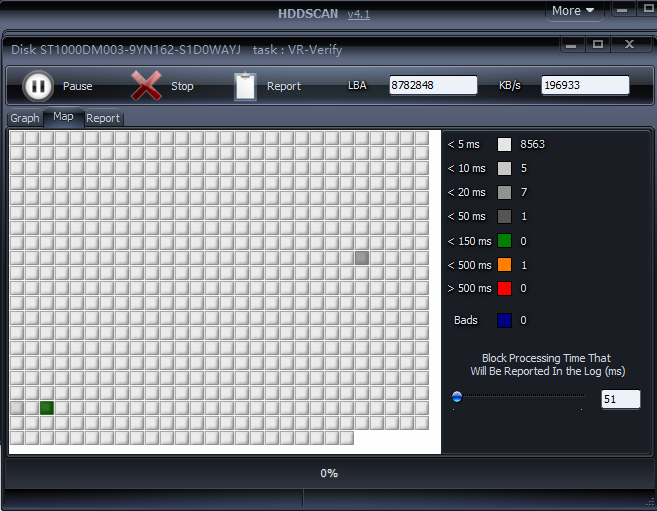This screenshot has height=511, width=657.
Task: Click the green block in the map
Action: point(47,408)
